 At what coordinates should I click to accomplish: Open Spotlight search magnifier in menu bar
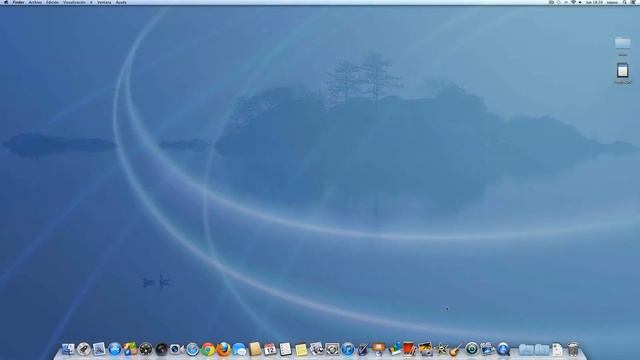click(x=624, y=2)
